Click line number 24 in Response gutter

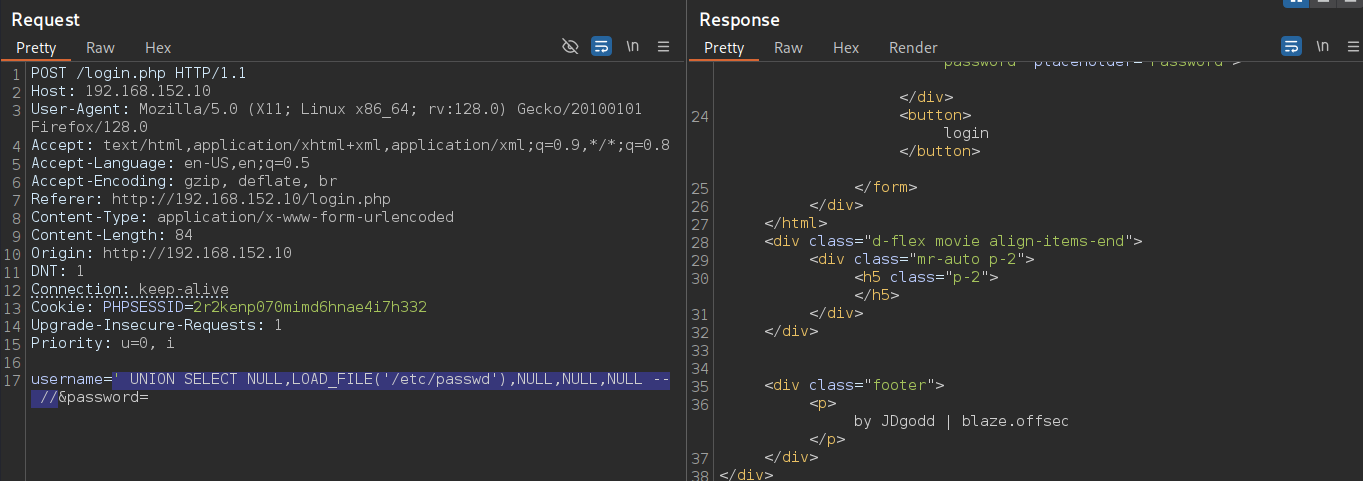pyautogui.click(x=700, y=115)
